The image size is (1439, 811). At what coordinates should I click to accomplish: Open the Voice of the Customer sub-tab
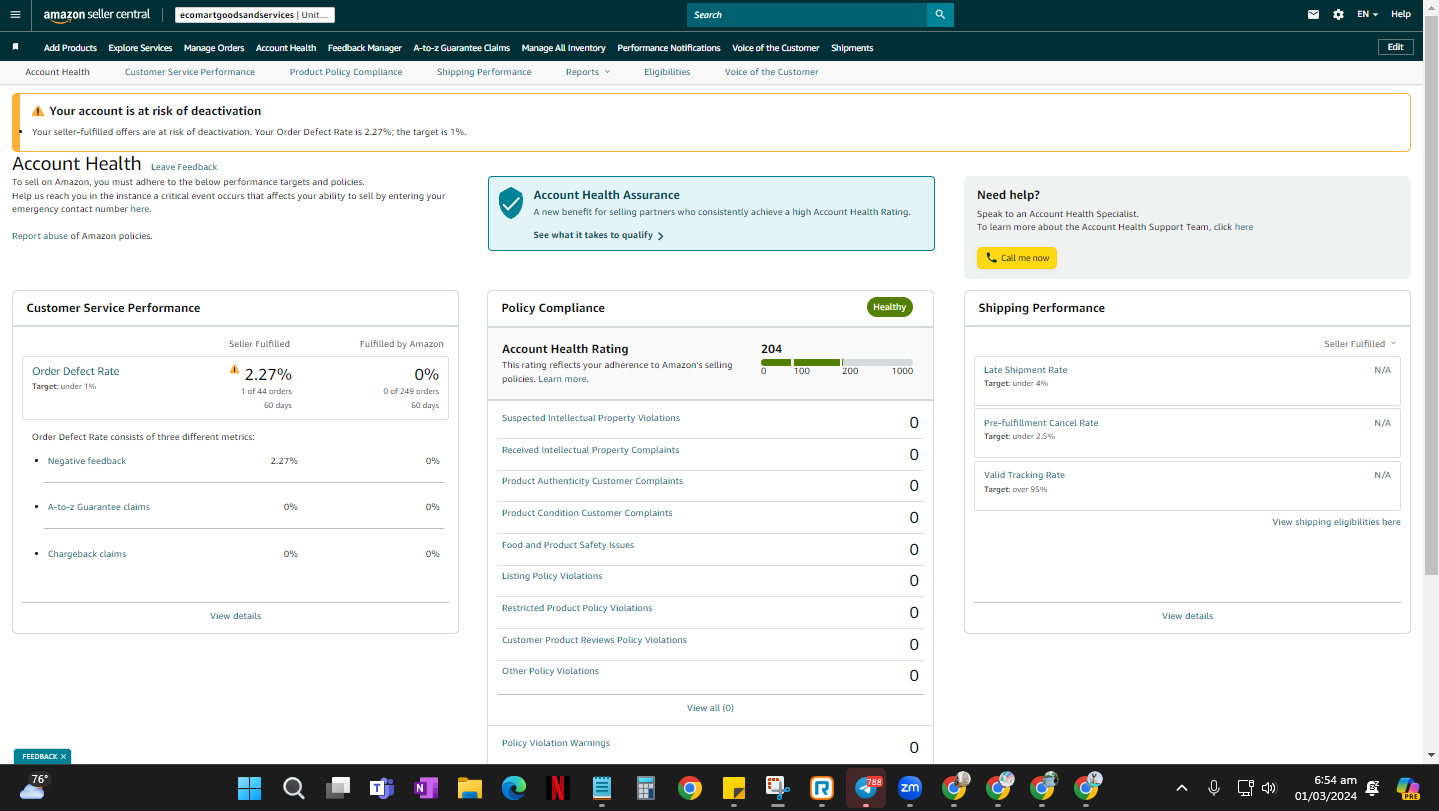click(771, 72)
